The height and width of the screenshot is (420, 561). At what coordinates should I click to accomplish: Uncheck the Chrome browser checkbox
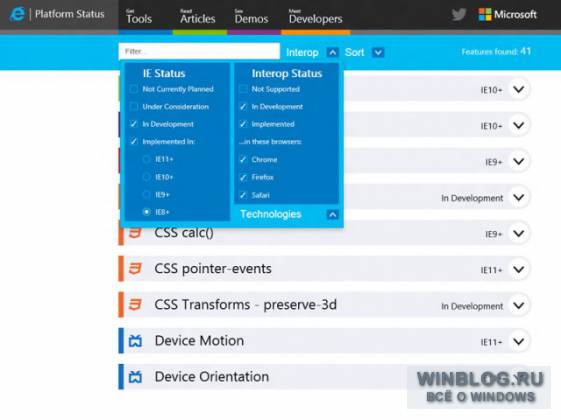(243, 159)
